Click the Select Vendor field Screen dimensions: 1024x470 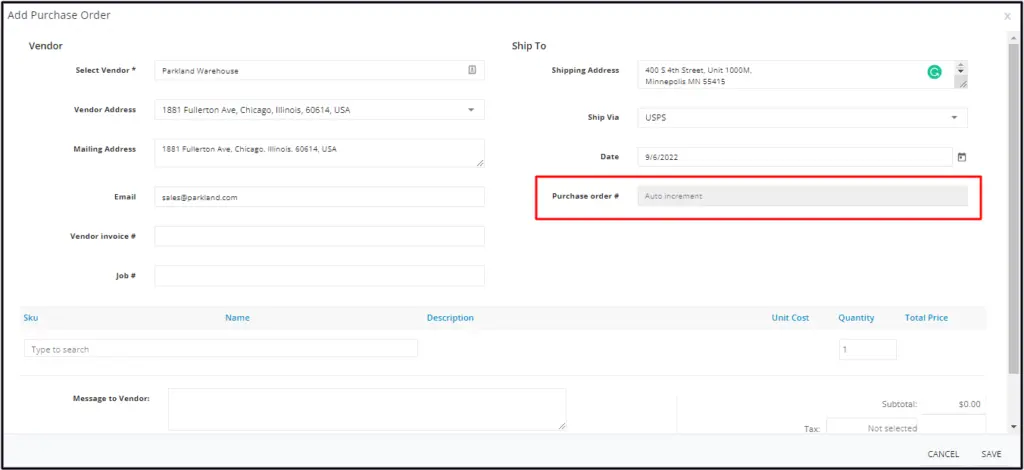[x=319, y=70]
